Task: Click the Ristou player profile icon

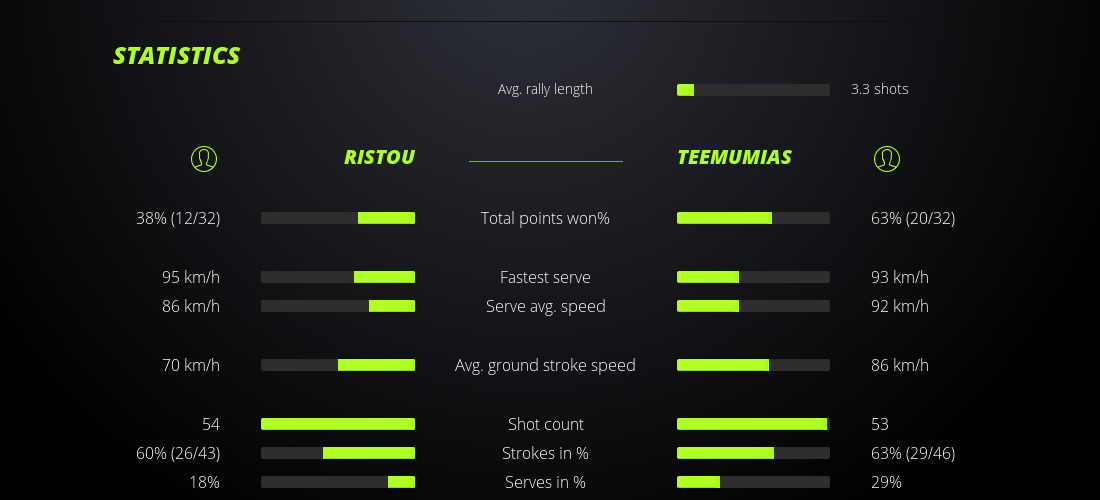Action: pos(204,158)
